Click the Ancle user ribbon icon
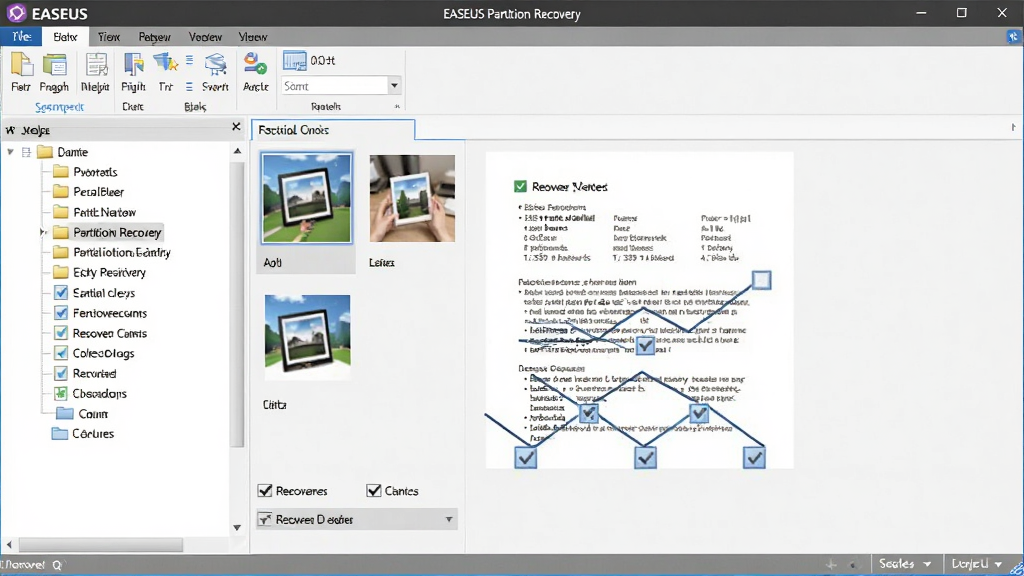Screen dimensions: 1024x576 coord(255,64)
